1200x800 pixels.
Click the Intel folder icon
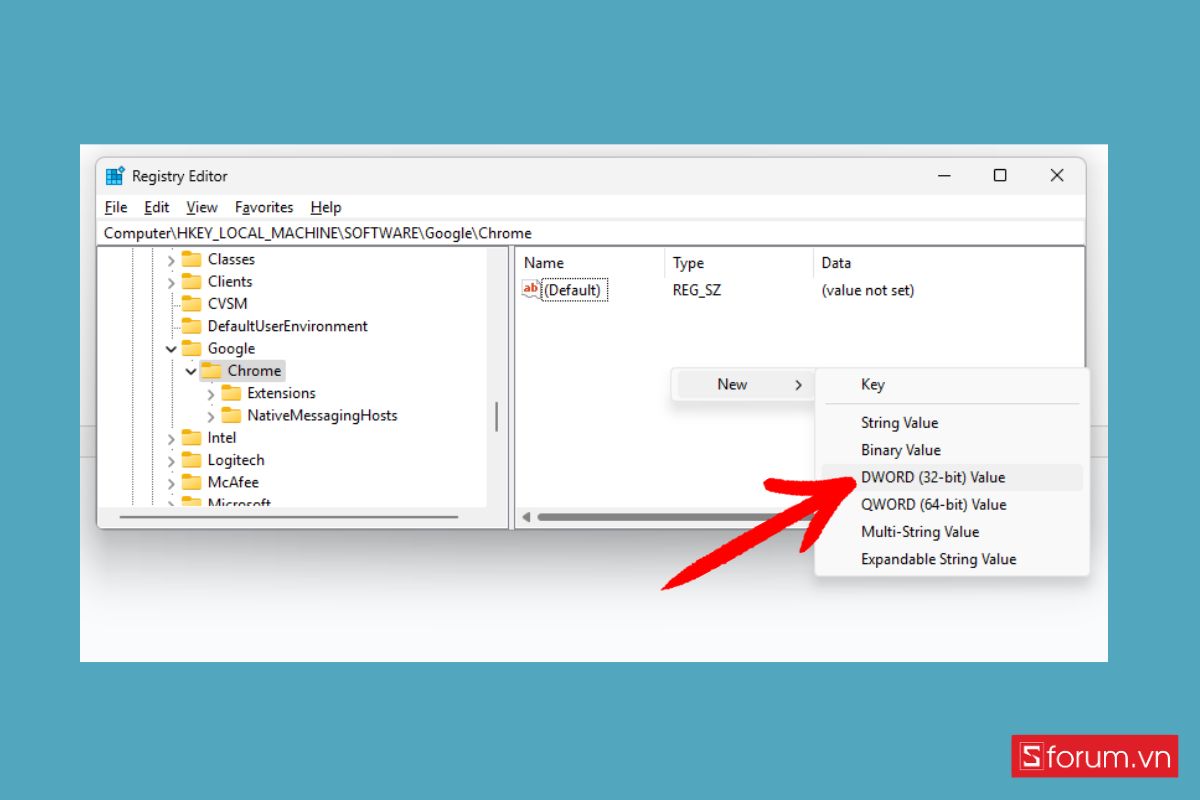click(x=191, y=438)
